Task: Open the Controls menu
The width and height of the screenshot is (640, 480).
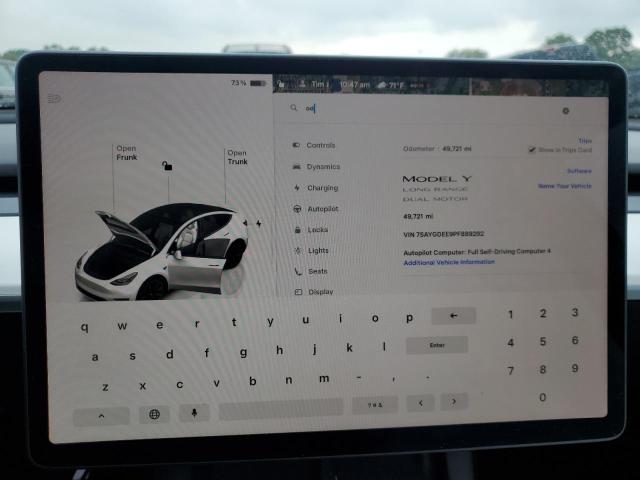Action: (x=320, y=145)
